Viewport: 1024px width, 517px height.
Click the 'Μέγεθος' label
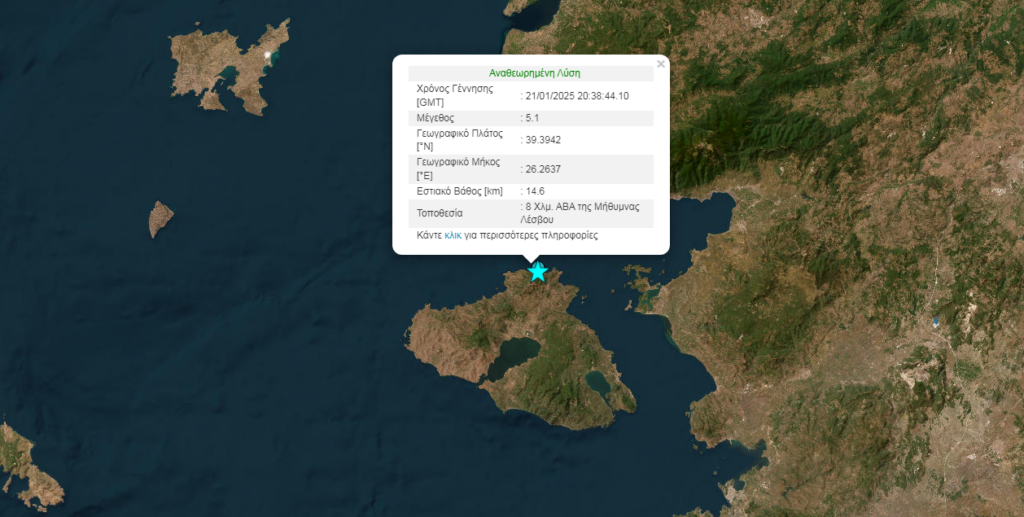pyautogui.click(x=435, y=118)
